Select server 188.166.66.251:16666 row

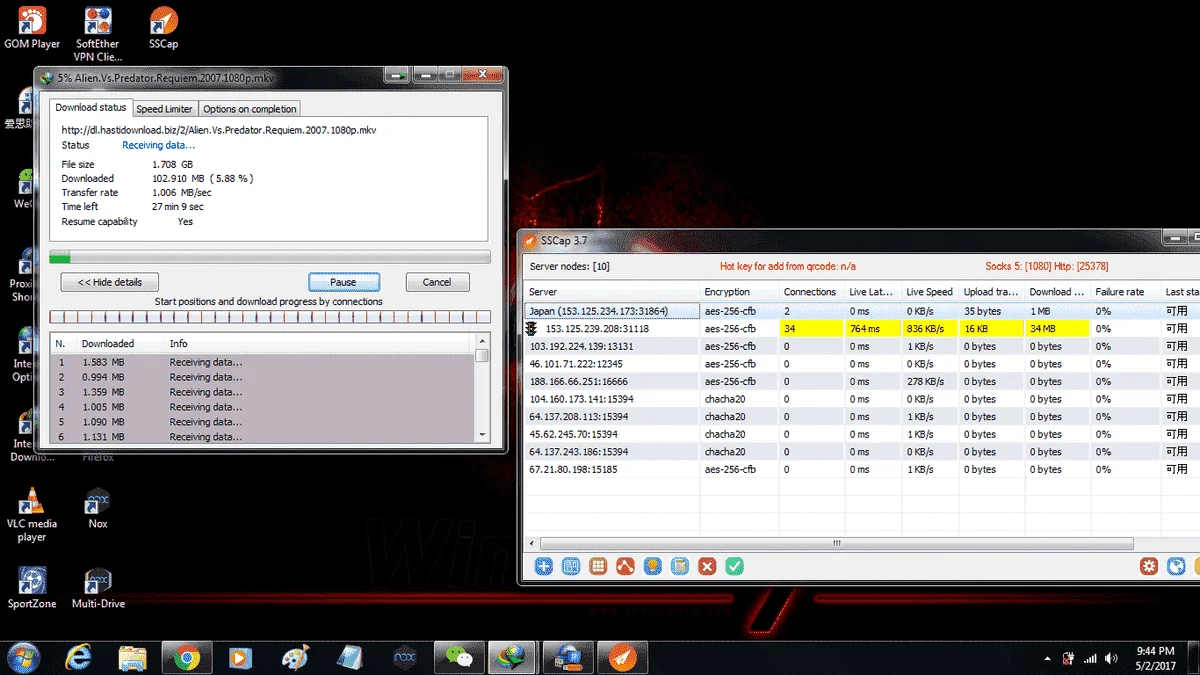[x=860, y=381]
